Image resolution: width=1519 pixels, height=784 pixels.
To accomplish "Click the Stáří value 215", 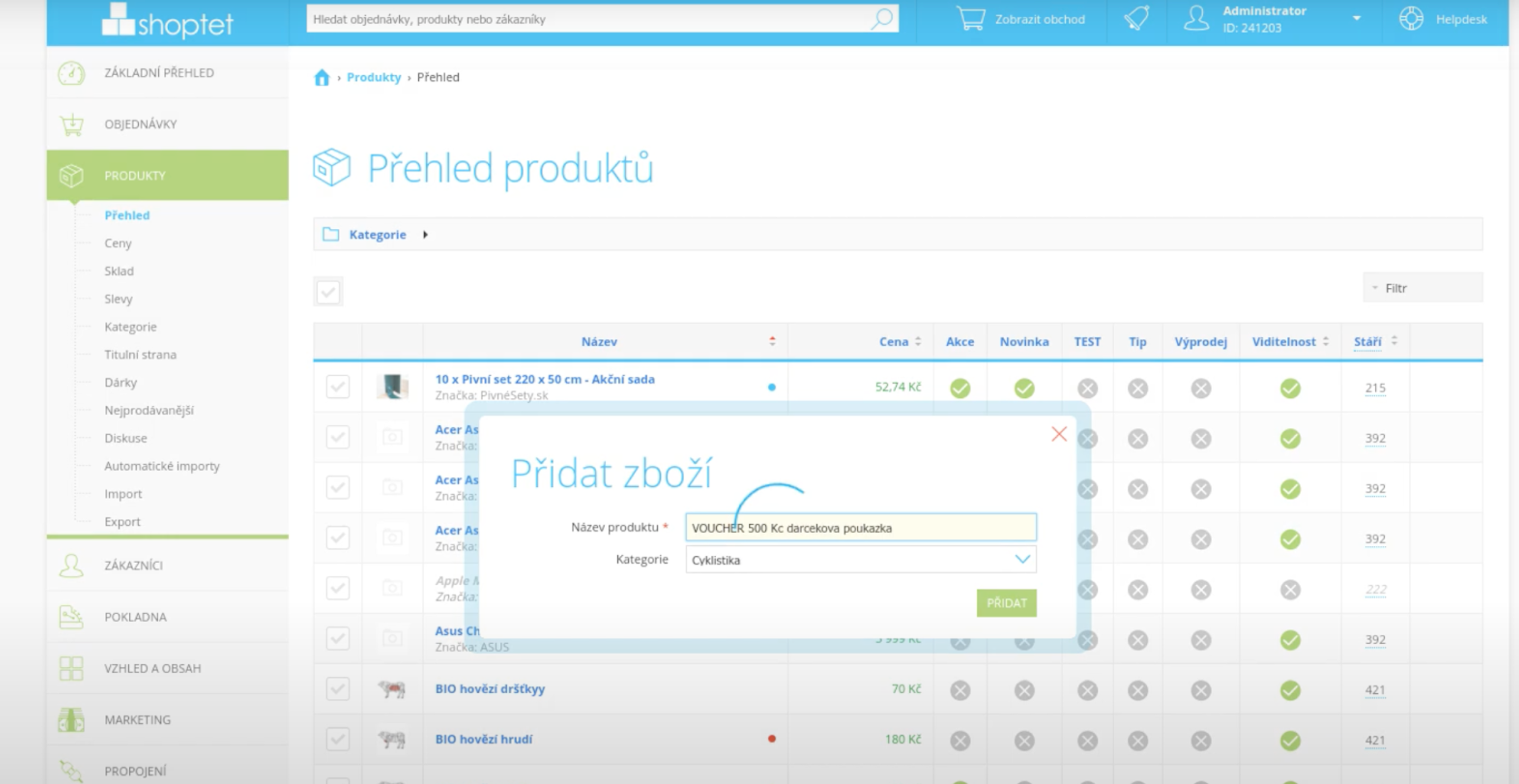I will coord(1375,388).
